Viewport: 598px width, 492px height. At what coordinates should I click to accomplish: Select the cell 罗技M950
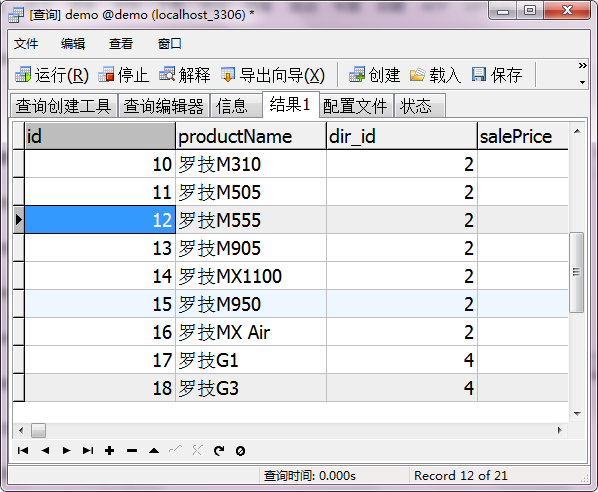(x=251, y=304)
